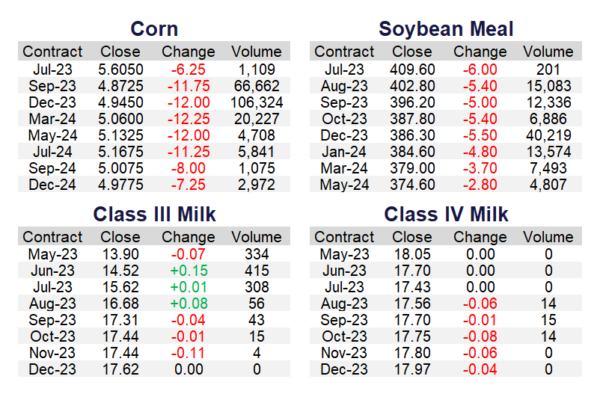Screen dimensions: 600x394
Task: Select the Corn Dec-23 contract row label
Action: point(52,103)
